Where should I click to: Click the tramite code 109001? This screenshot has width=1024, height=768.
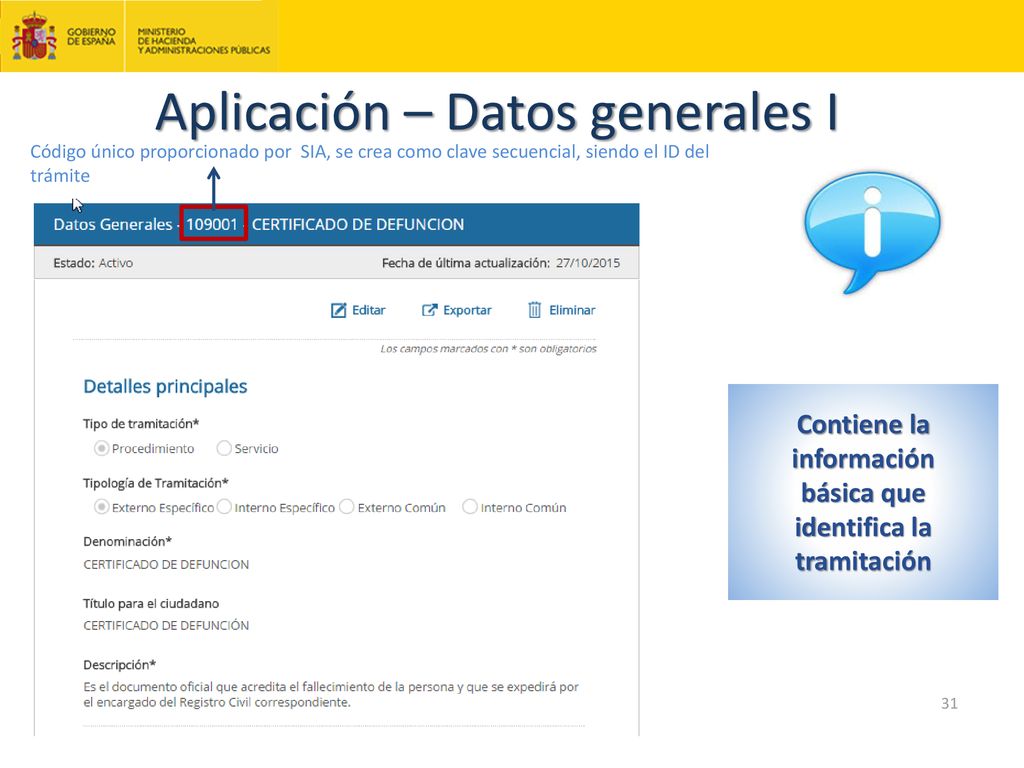[212, 224]
